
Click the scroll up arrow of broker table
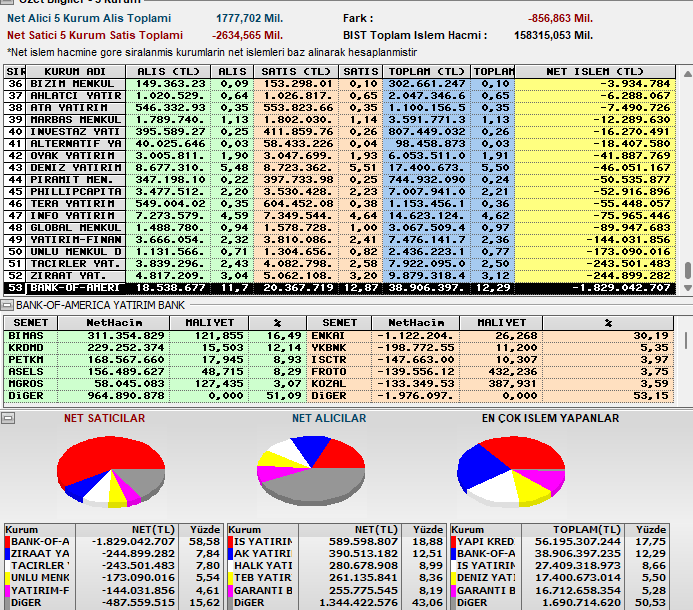tap(687, 73)
